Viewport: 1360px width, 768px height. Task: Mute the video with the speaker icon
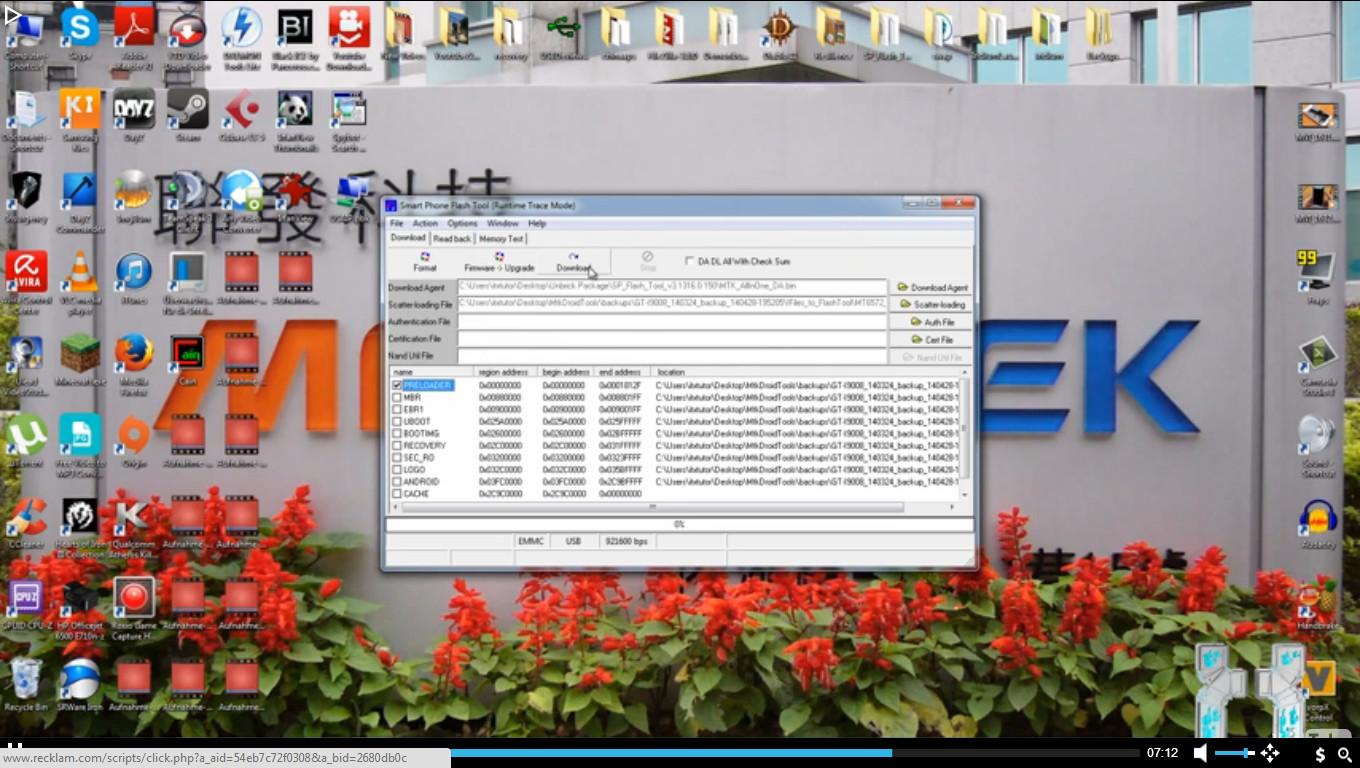pos(1201,753)
